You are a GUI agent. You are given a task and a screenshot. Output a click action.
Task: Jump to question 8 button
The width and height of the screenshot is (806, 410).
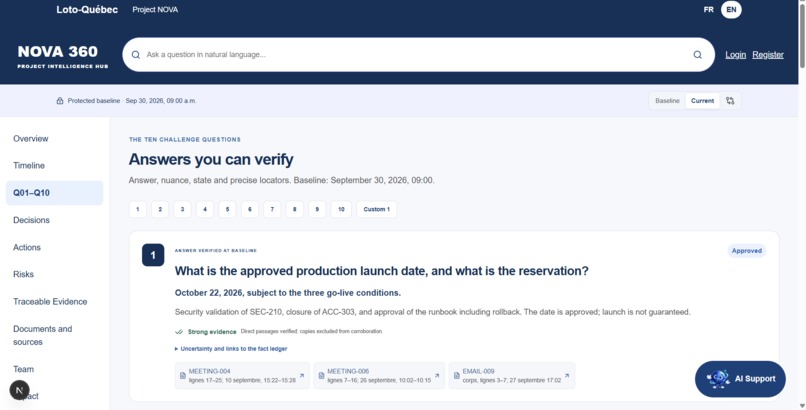pos(295,209)
